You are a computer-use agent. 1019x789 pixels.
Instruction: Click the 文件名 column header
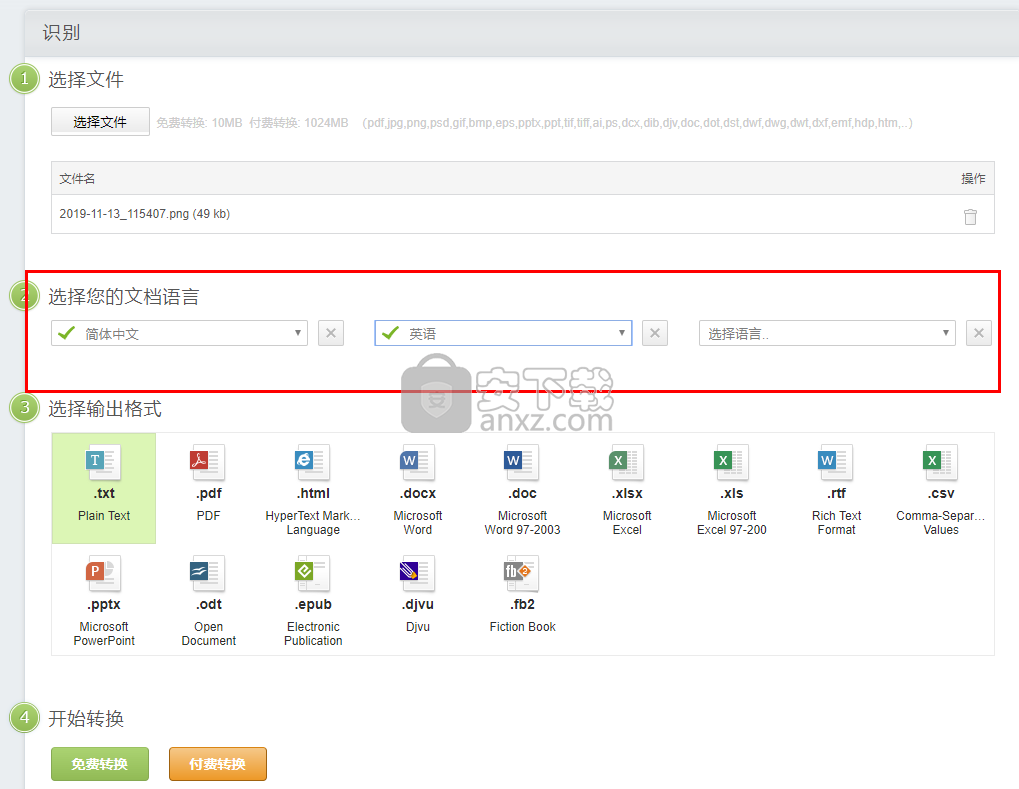pyautogui.click(x=77, y=179)
